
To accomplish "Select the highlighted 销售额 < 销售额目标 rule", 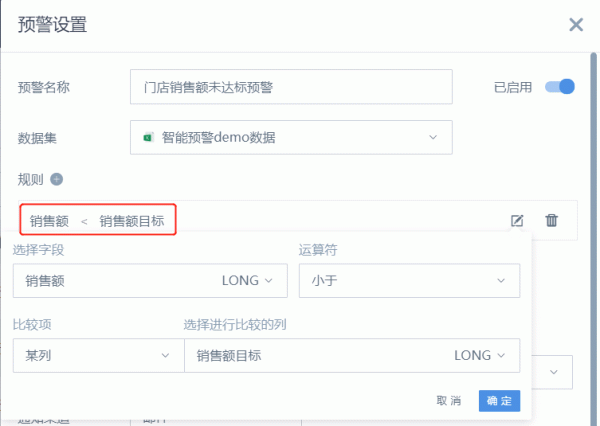I will pyautogui.click(x=98, y=220).
